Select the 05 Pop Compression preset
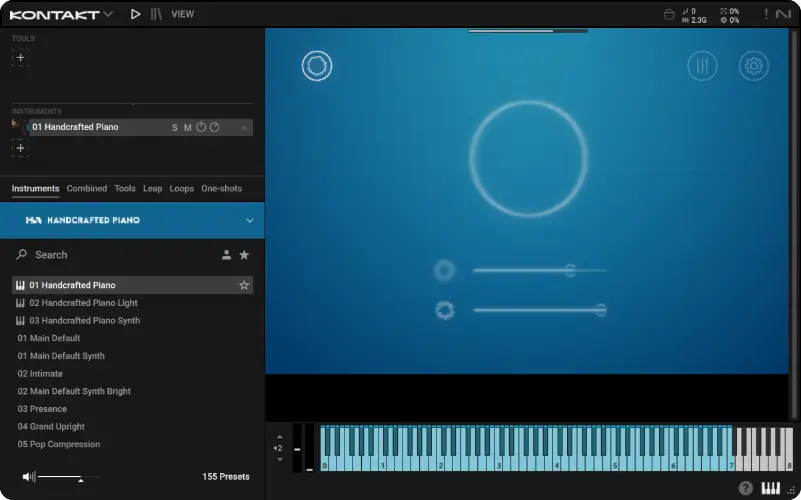Viewport: 801px width, 500px height. [x=132, y=444]
